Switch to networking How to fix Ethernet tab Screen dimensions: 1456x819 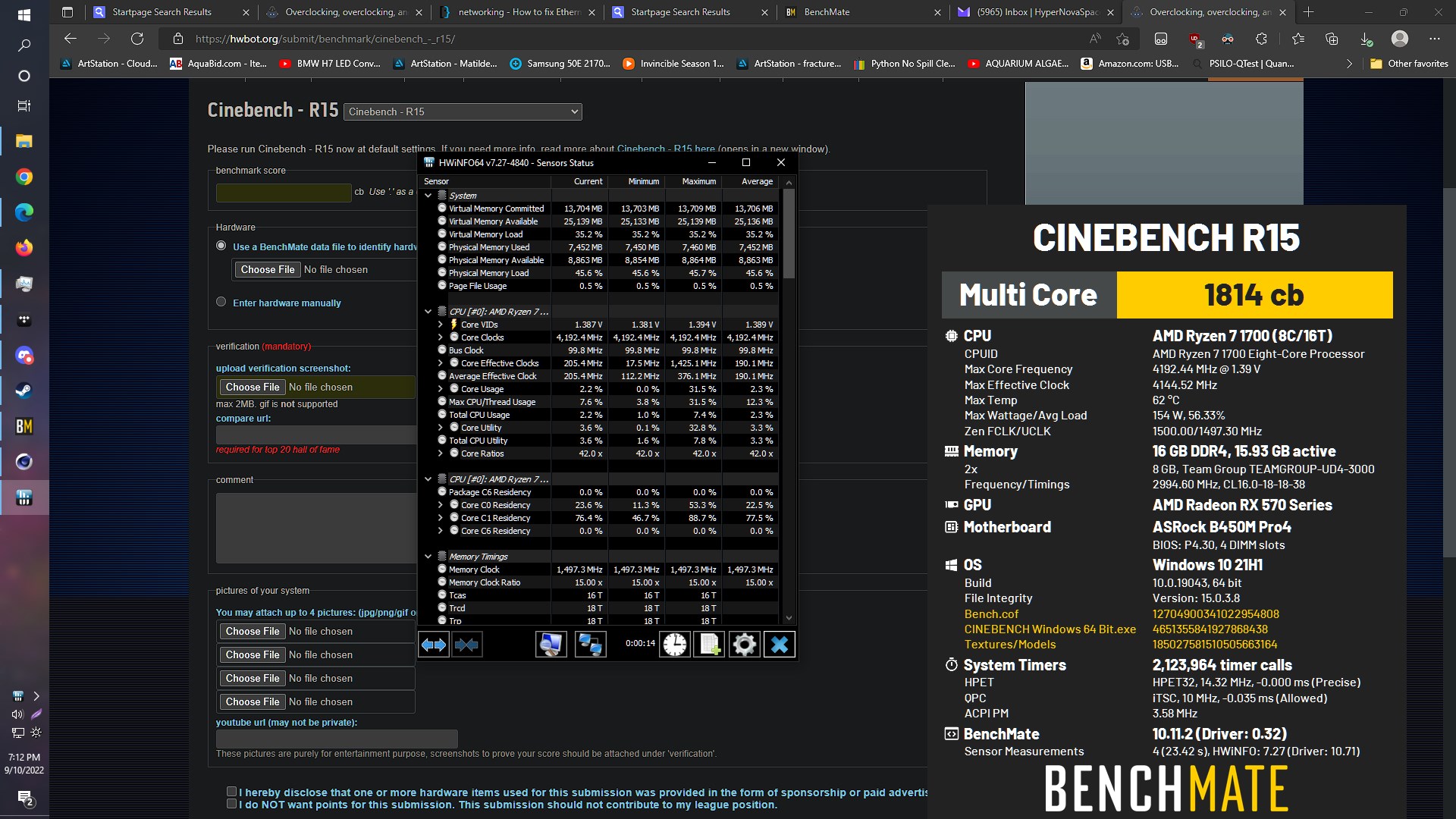(518, 12)
